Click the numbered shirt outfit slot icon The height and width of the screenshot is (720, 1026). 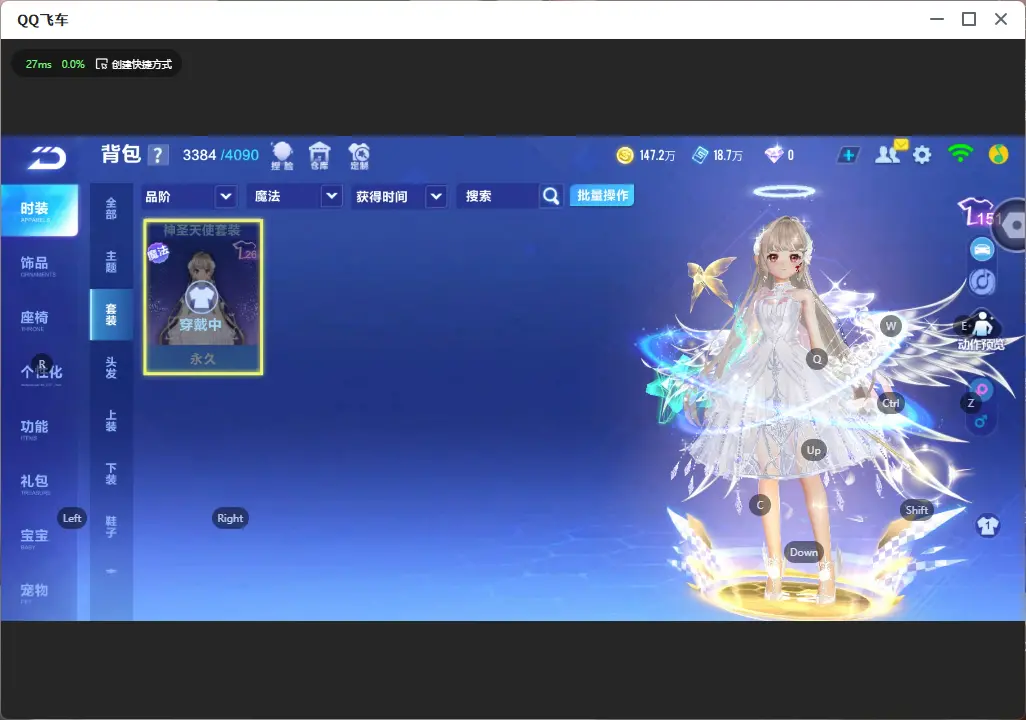[x=987, y=526]
